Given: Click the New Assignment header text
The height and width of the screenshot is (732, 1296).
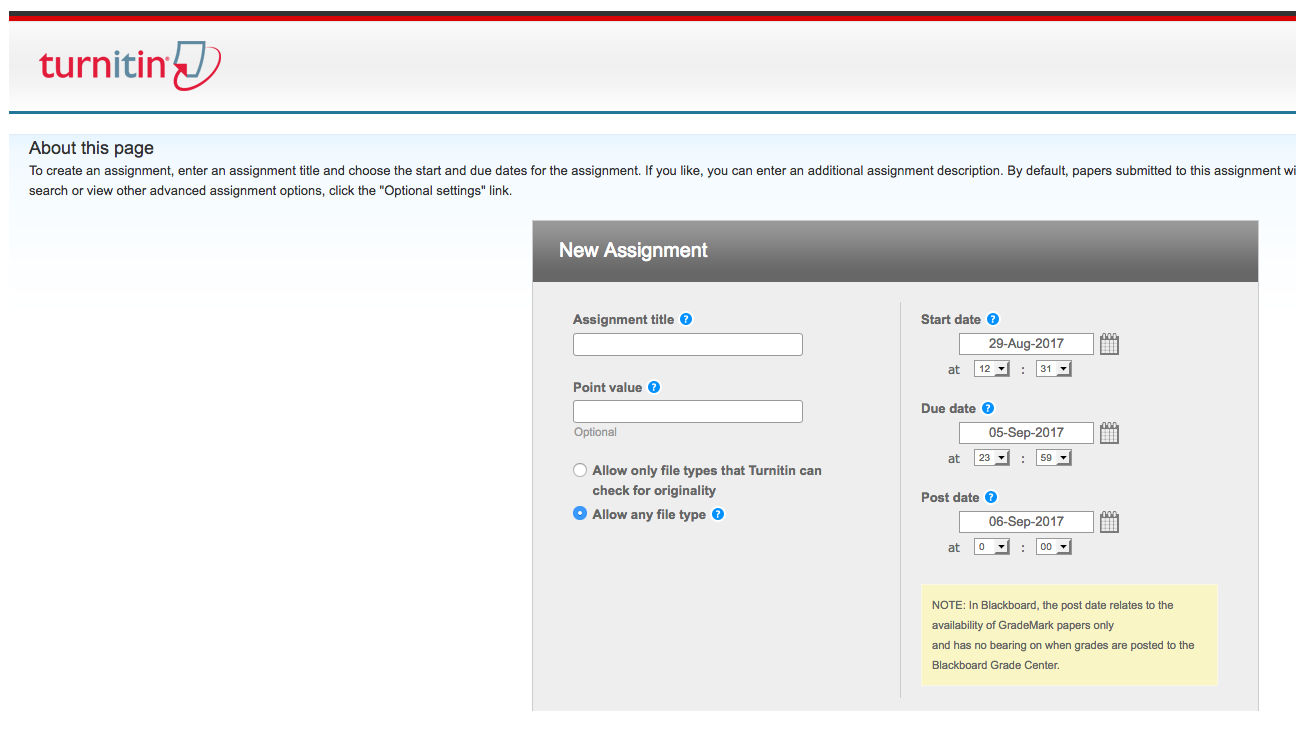Looking at the screenshot, I should [x=633, y=250].
